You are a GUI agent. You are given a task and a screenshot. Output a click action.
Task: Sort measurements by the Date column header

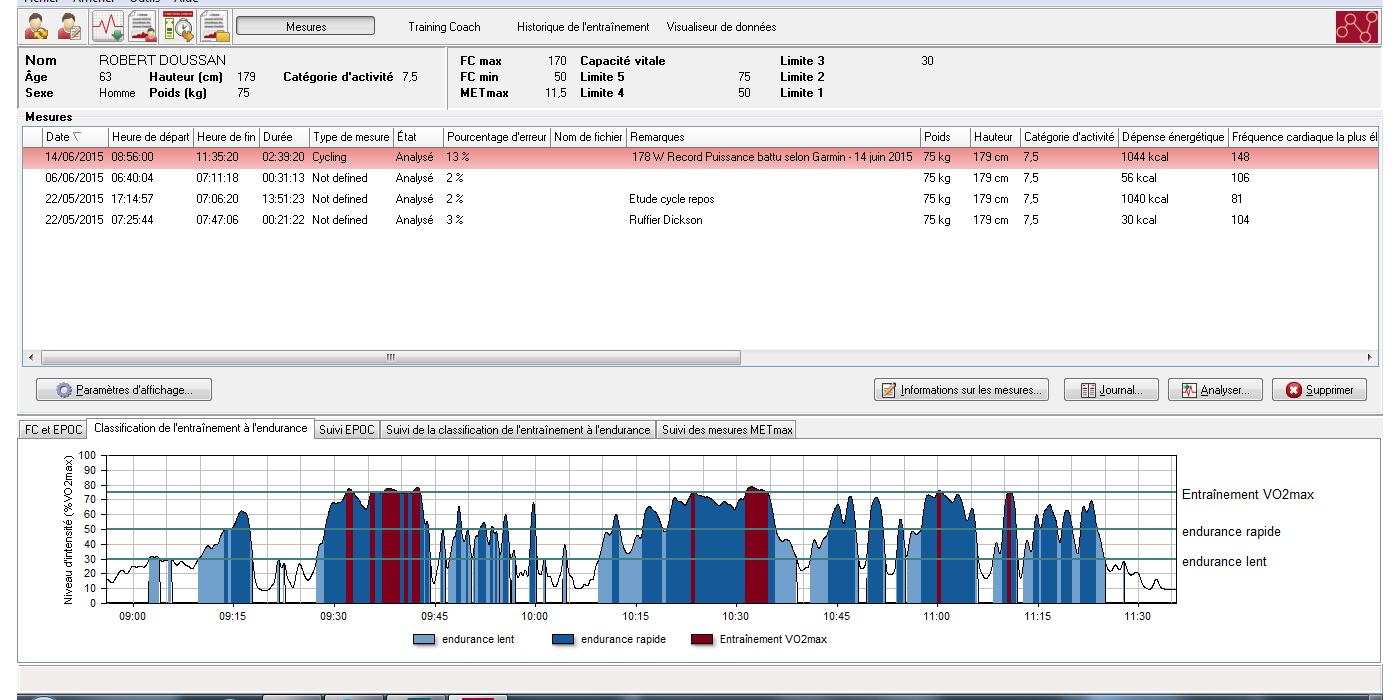pyautogui.click(x=64, y=137)
